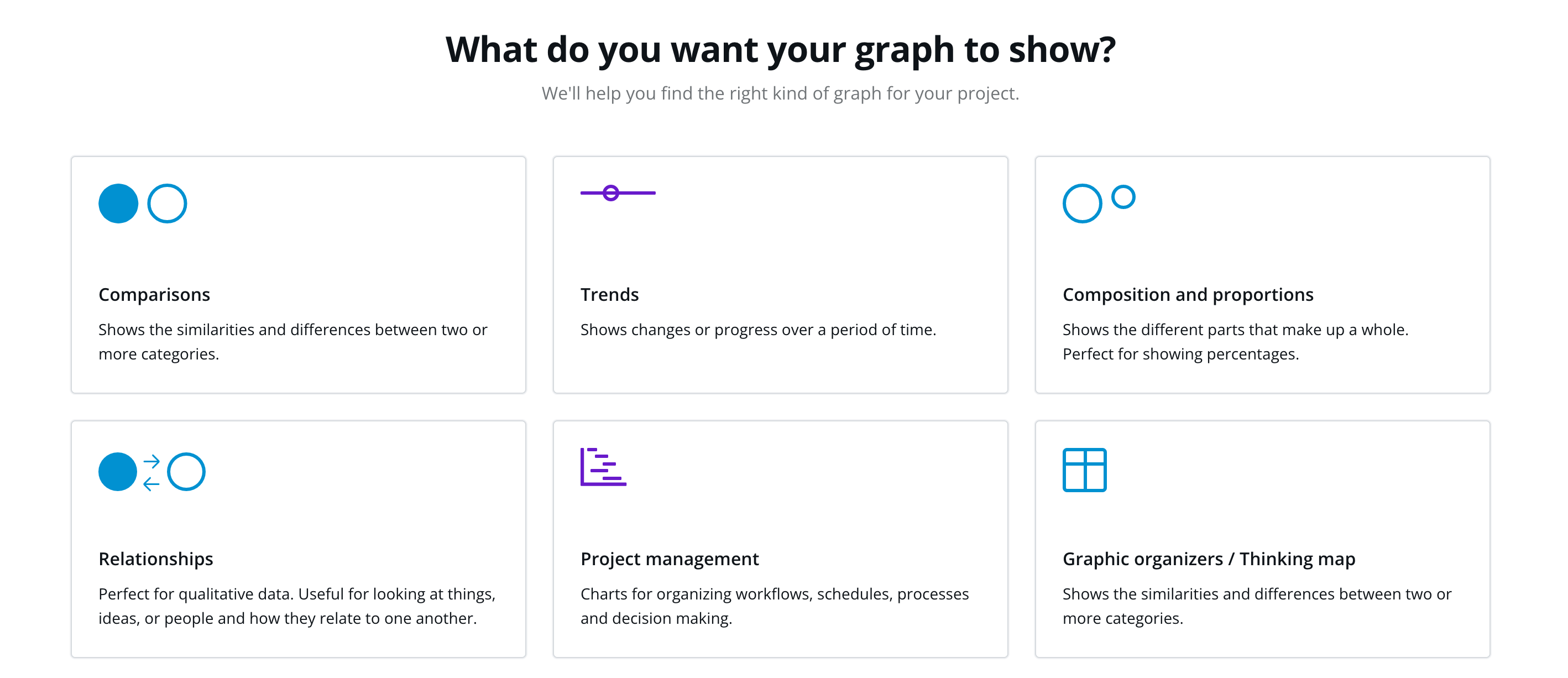Image resolution: width=1568 pixels, height=678 pixels.
Task: Click the Relationships arrows-between-circles icon
Action: 151,472
